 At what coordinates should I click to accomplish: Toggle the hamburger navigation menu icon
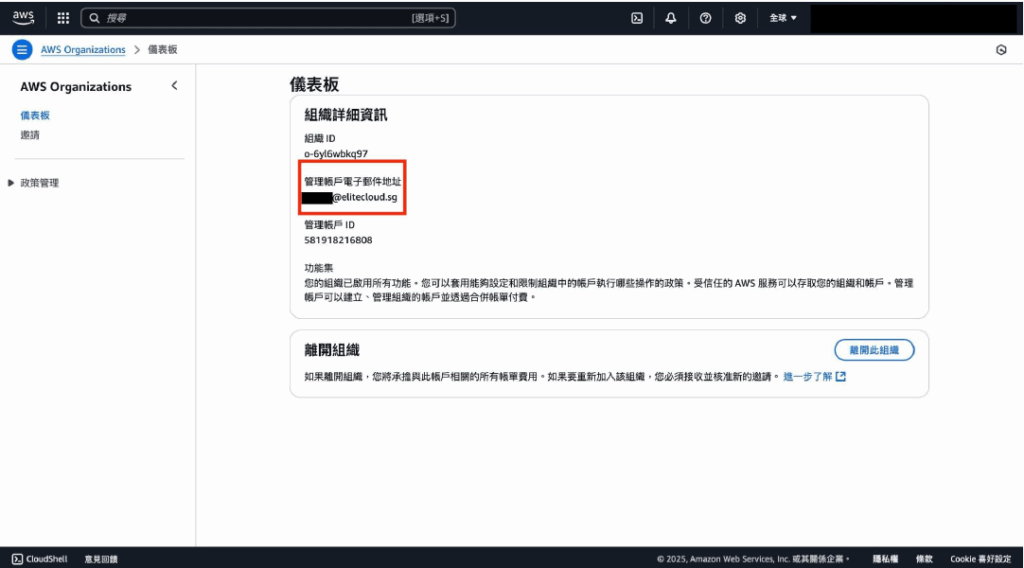[x=22, y=50]
